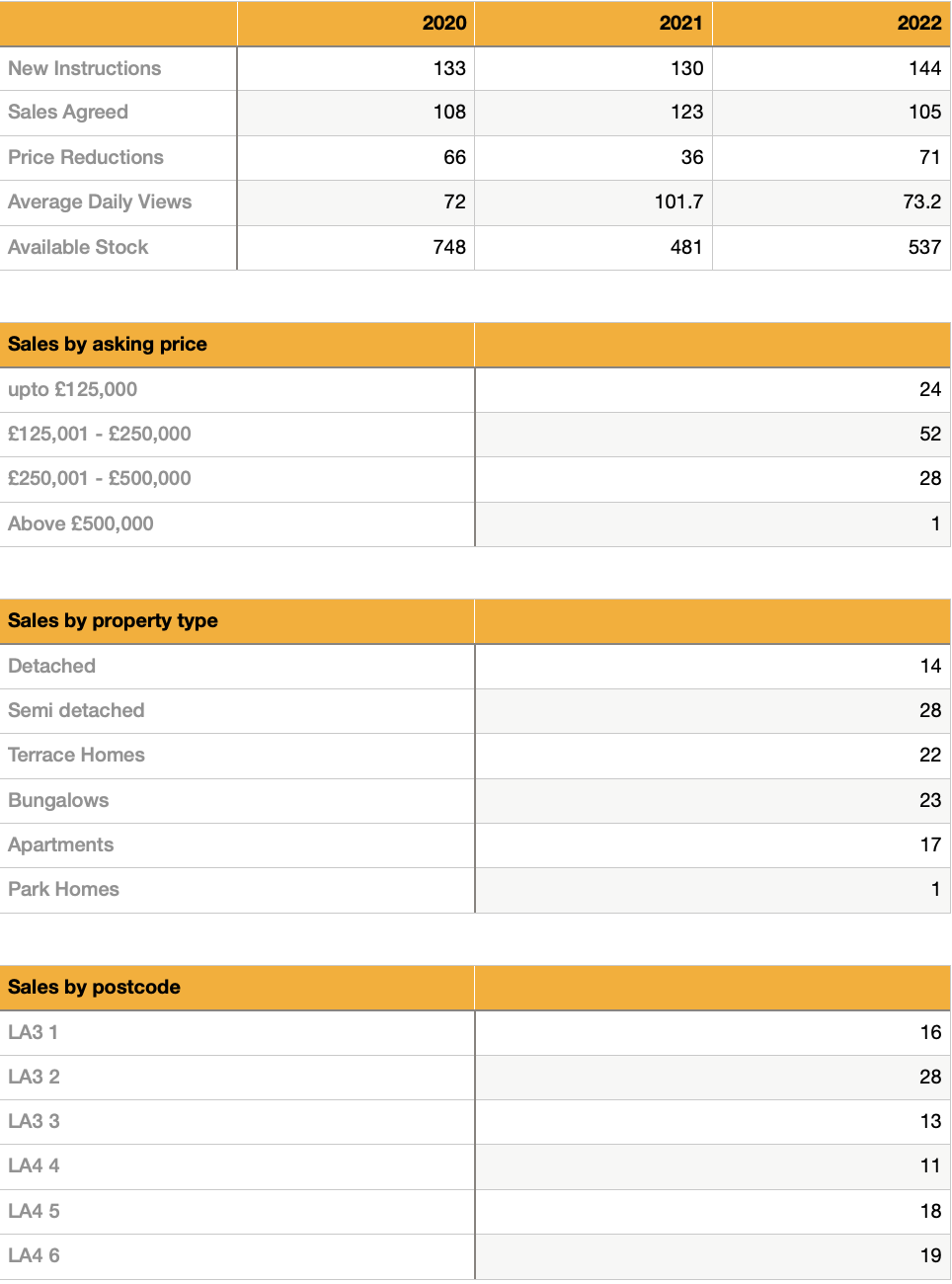Click the Sales by postcode header
Image resolution: width=952 pixels, height=1284 pixels.
point(94,987)
